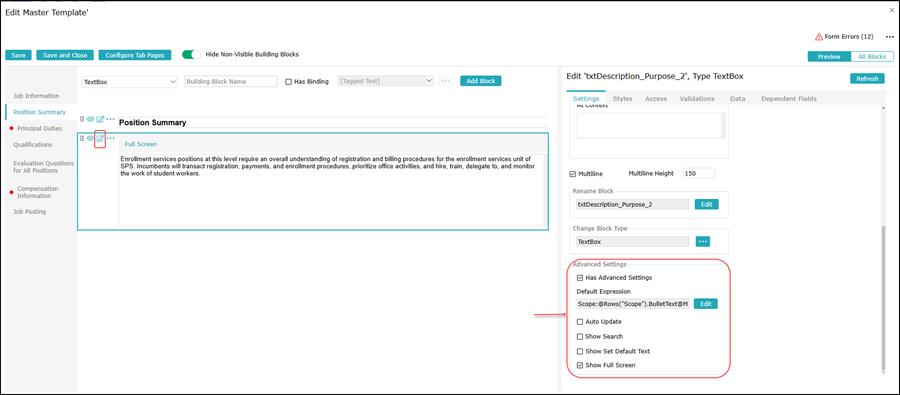Switch to the Styles tab
The image size is (900, 395).
[x=622, y=99]
